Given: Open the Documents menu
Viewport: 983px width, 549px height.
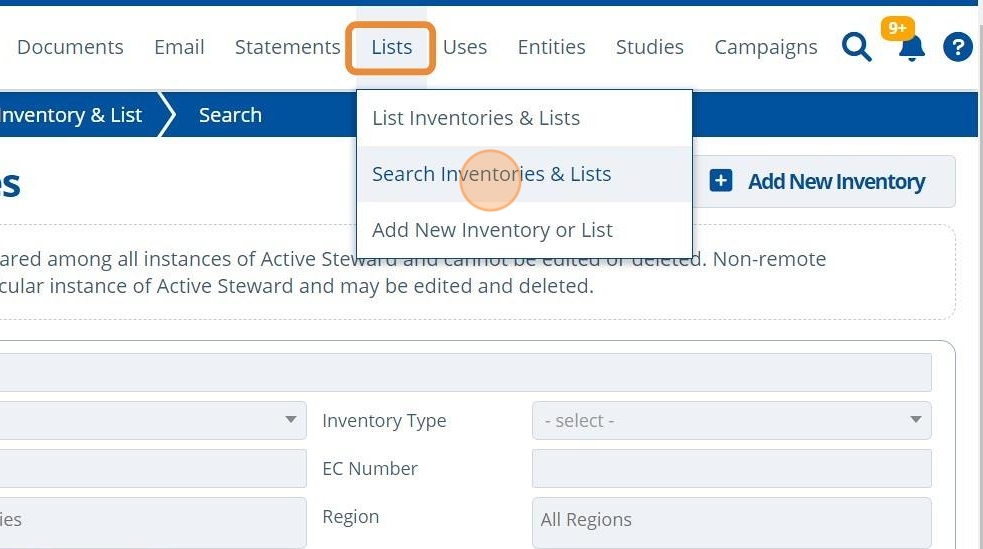Looking at the screenshot, I should point(70,47).
